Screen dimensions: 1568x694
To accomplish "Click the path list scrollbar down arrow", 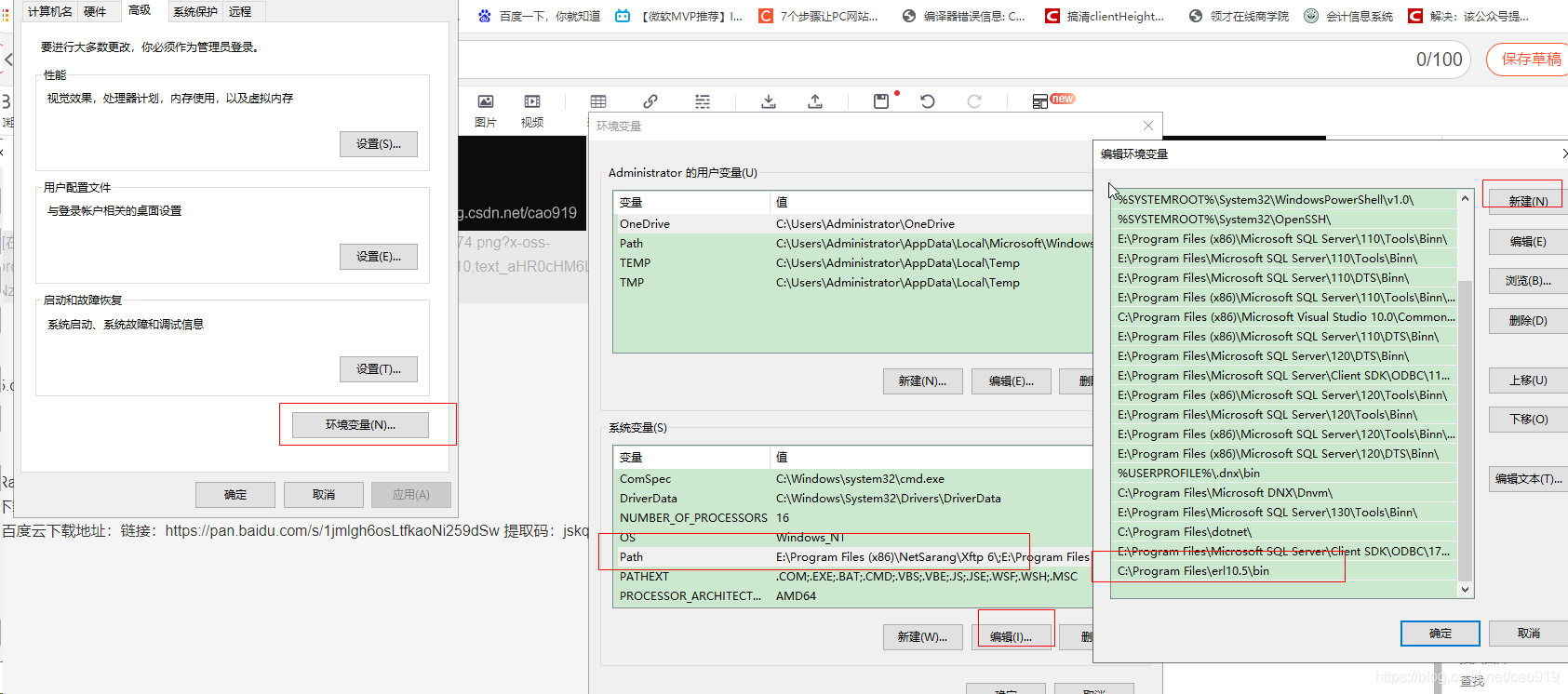I will (1466, 590).
